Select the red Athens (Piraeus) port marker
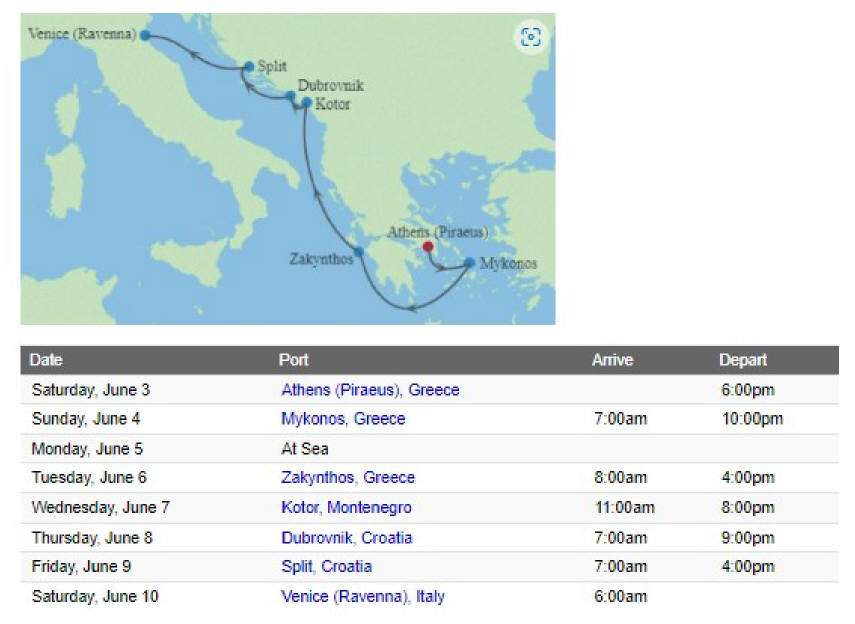The height and width of the screenshot is (624, 855). point(428,247)
